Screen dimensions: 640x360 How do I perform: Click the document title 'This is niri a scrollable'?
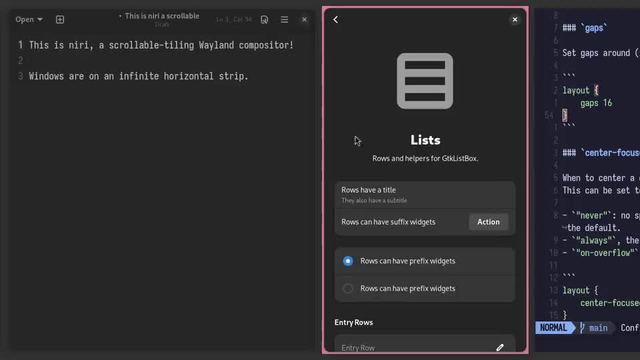pyautogui.click(x=162, y=16)
